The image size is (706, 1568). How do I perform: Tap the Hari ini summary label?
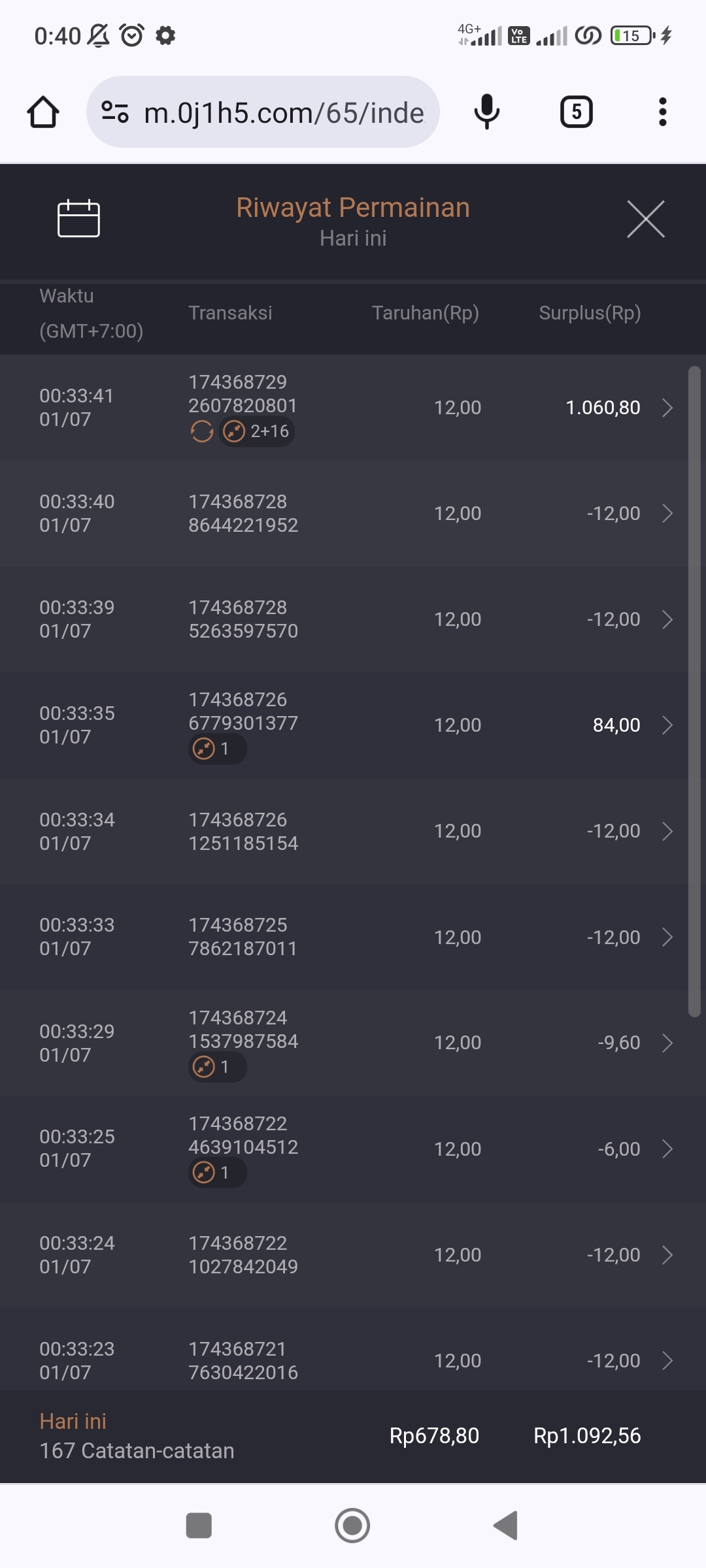(x=73, y=1421)
